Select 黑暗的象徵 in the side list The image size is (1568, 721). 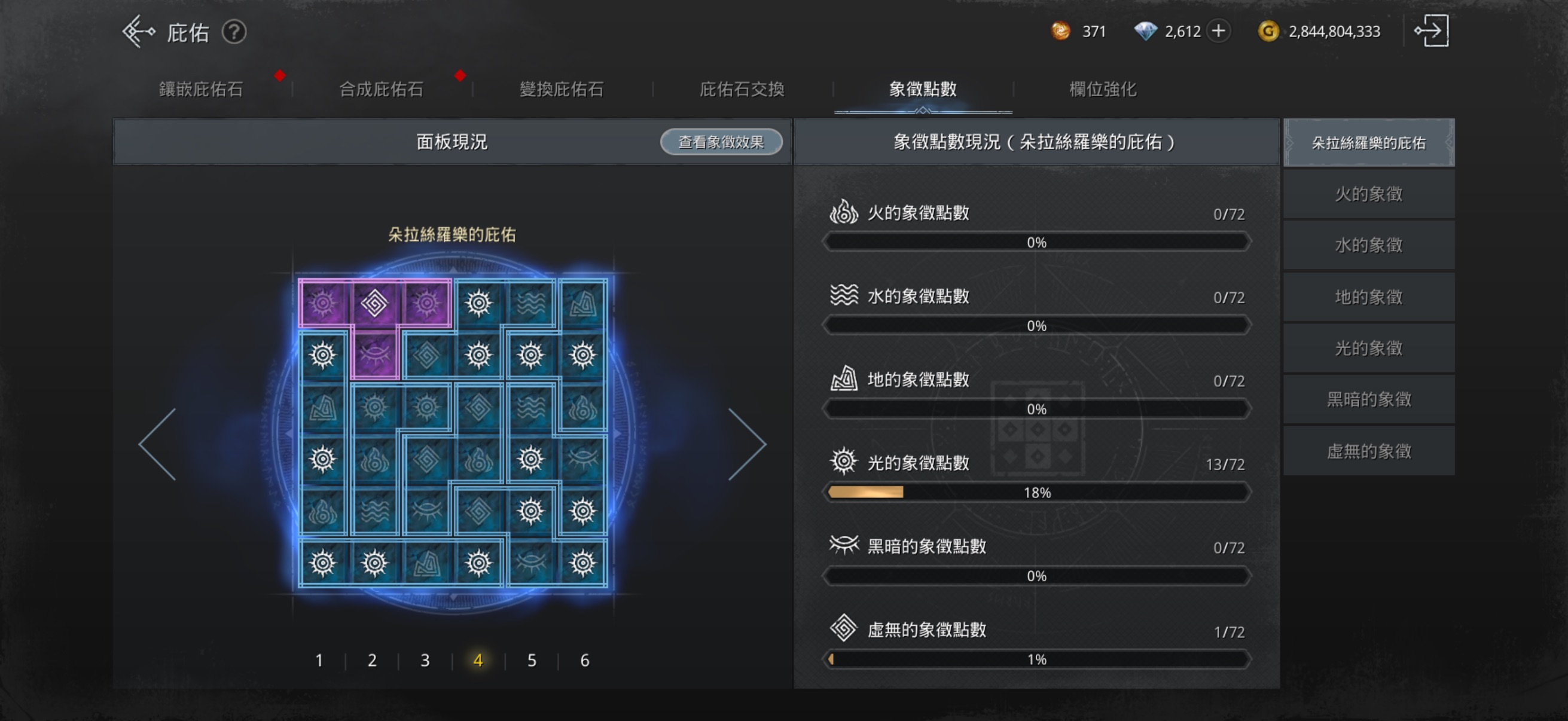click(1368, 399)
